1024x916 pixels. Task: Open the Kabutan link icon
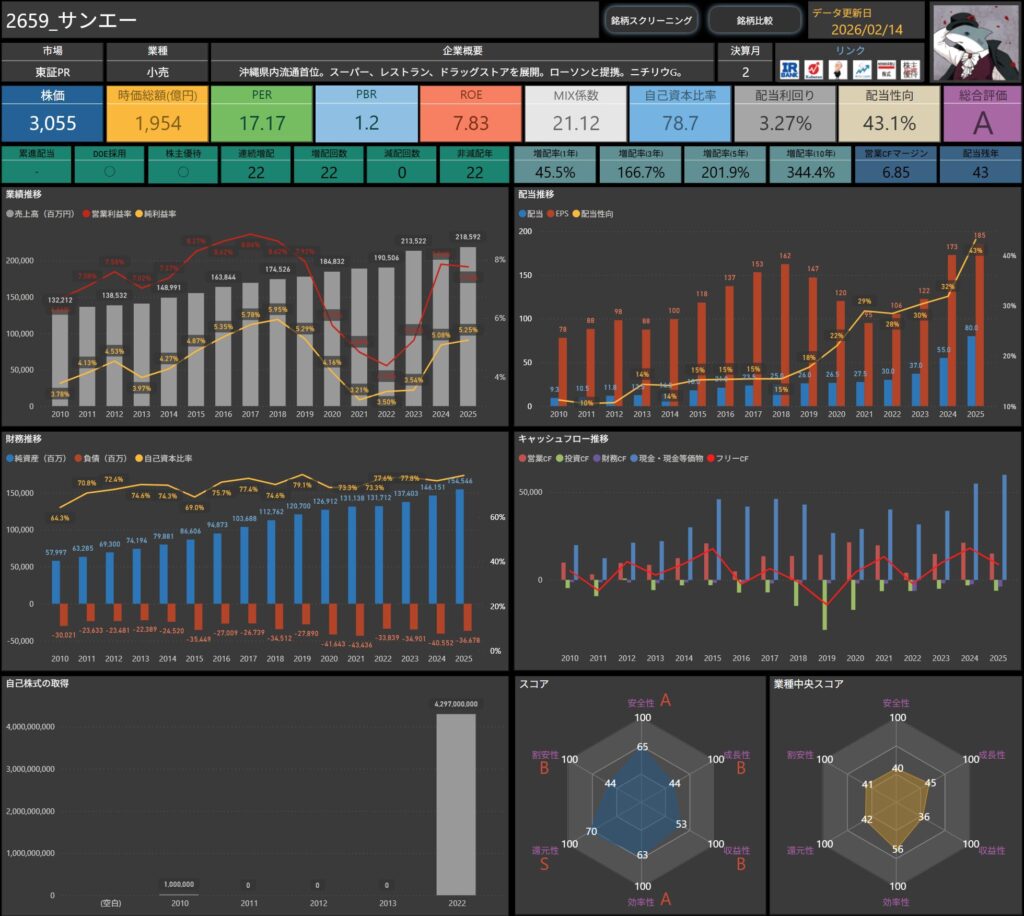(813, 70)
